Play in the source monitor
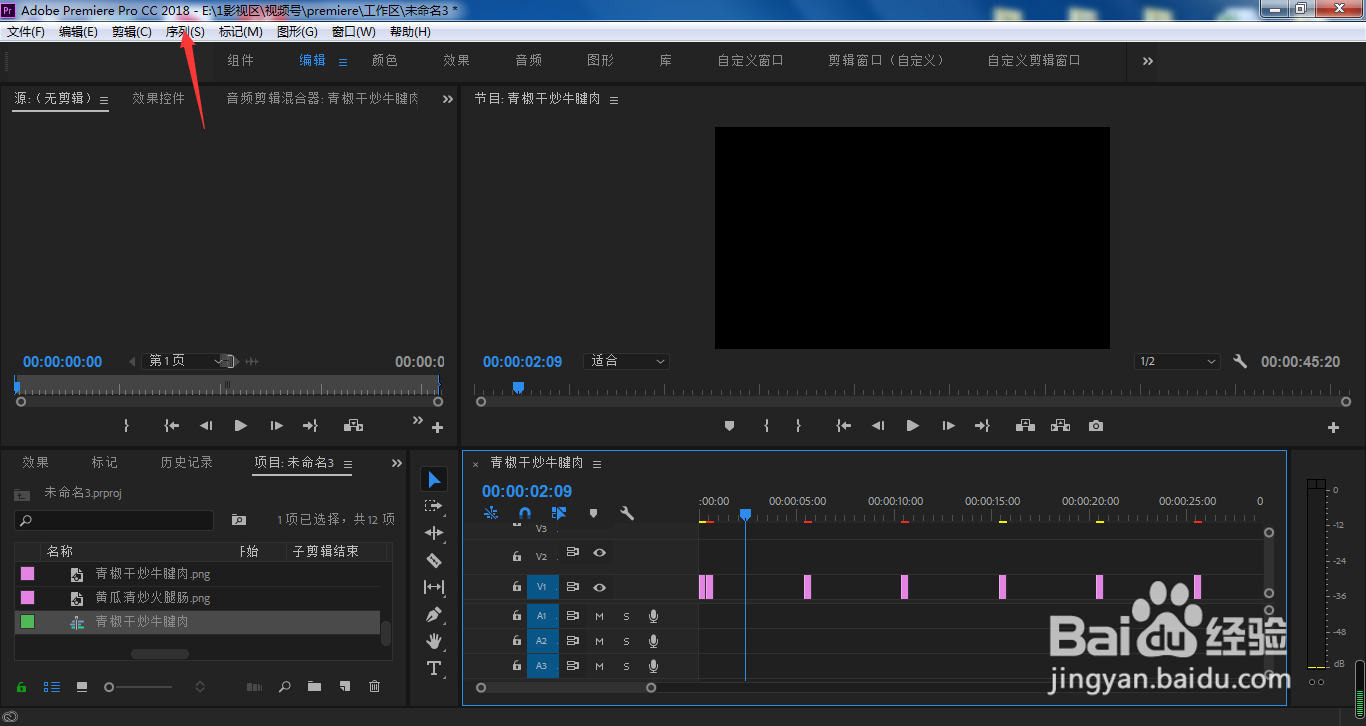Image resolution: width=1366 pixels, height=726 pixels. [x=240, y=425]
